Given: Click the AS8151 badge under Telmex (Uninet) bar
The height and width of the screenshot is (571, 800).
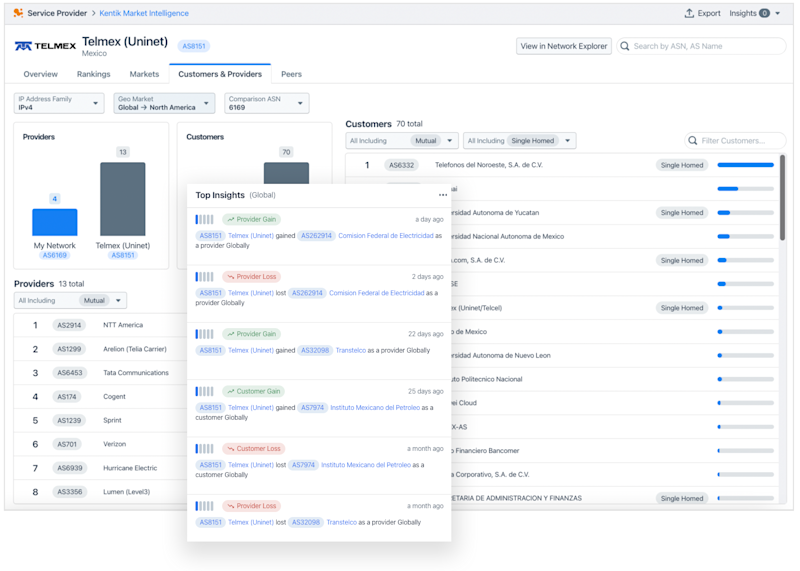Looking at the screenshot, I should pos(123,255).
